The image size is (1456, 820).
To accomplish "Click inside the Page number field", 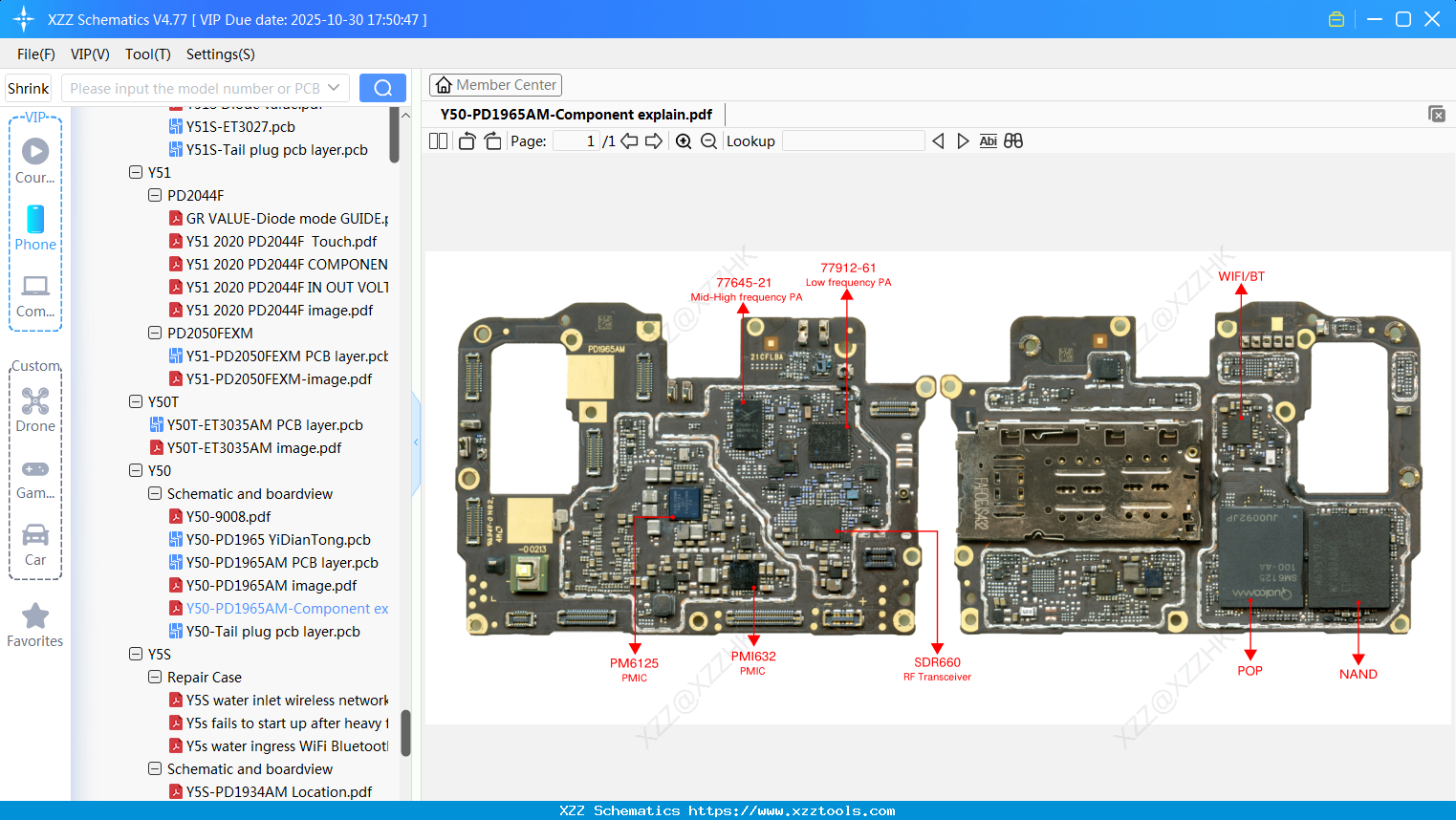I will pyautogui.click(x=576, y=140).
